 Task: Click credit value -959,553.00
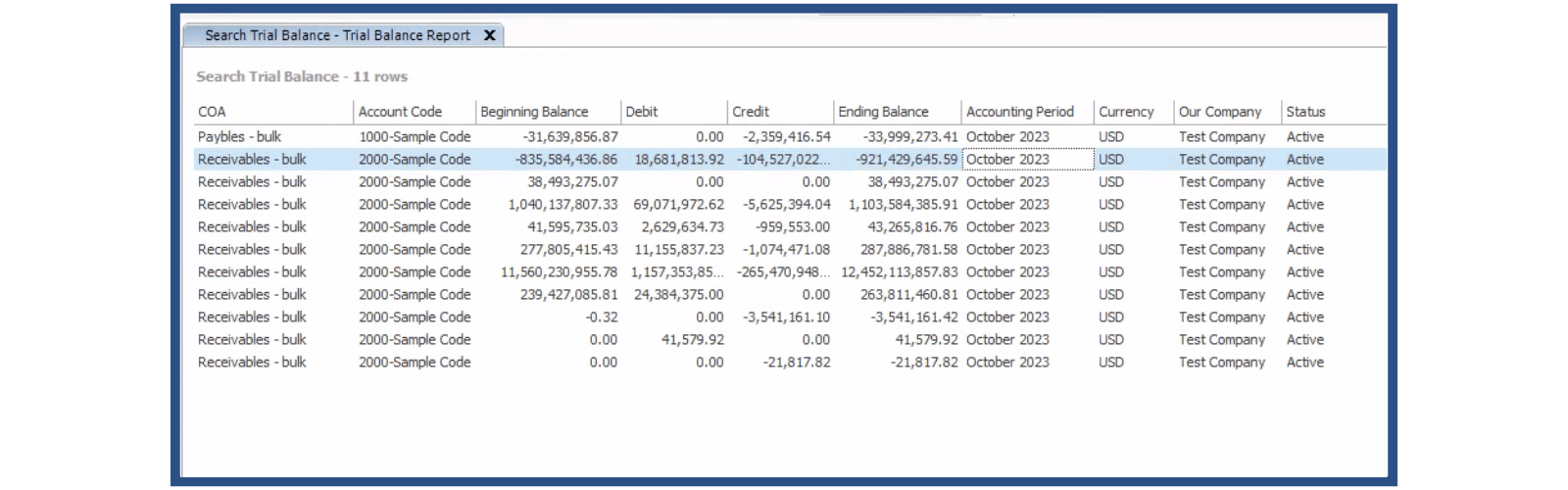tap(793, 227)
